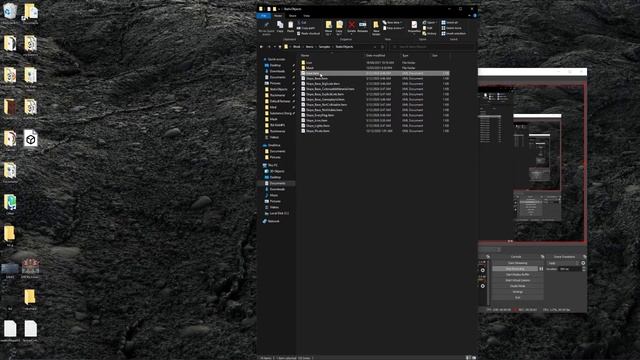Click the Explorer search box
Screen dimensions: 640x360
[x=432, y=47]
